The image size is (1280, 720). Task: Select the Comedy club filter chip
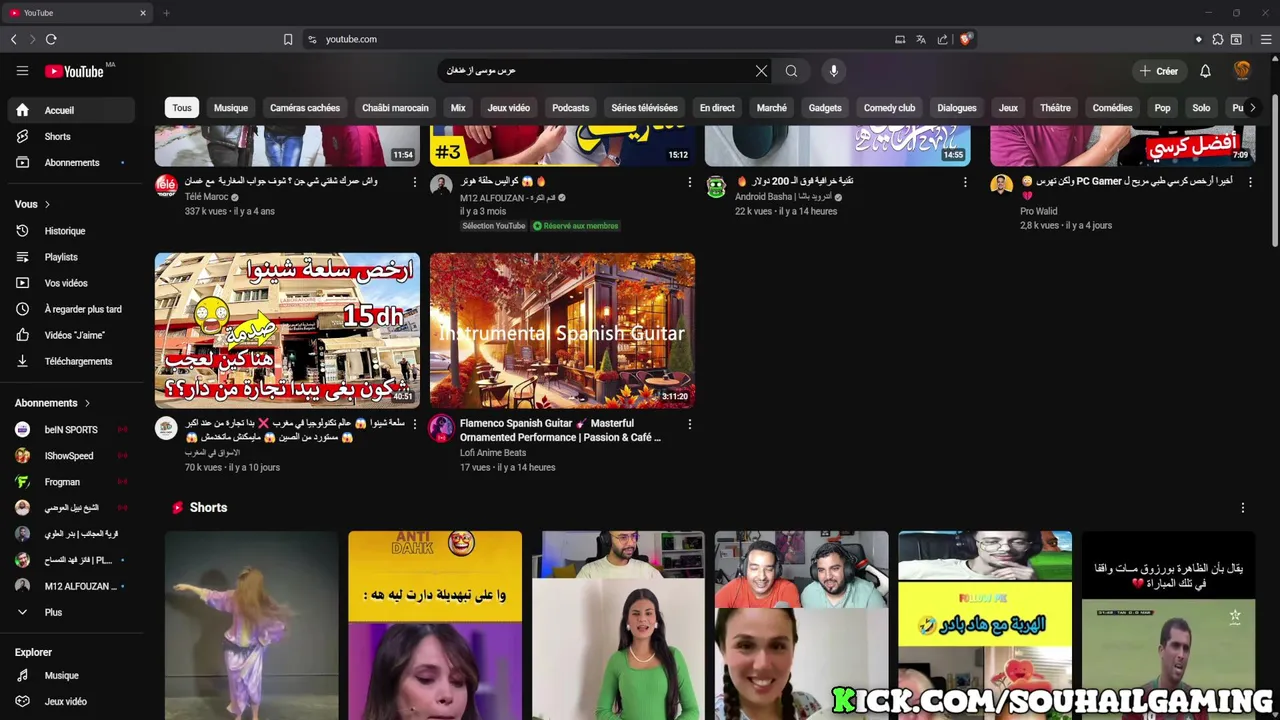click(x=890, y=108)
